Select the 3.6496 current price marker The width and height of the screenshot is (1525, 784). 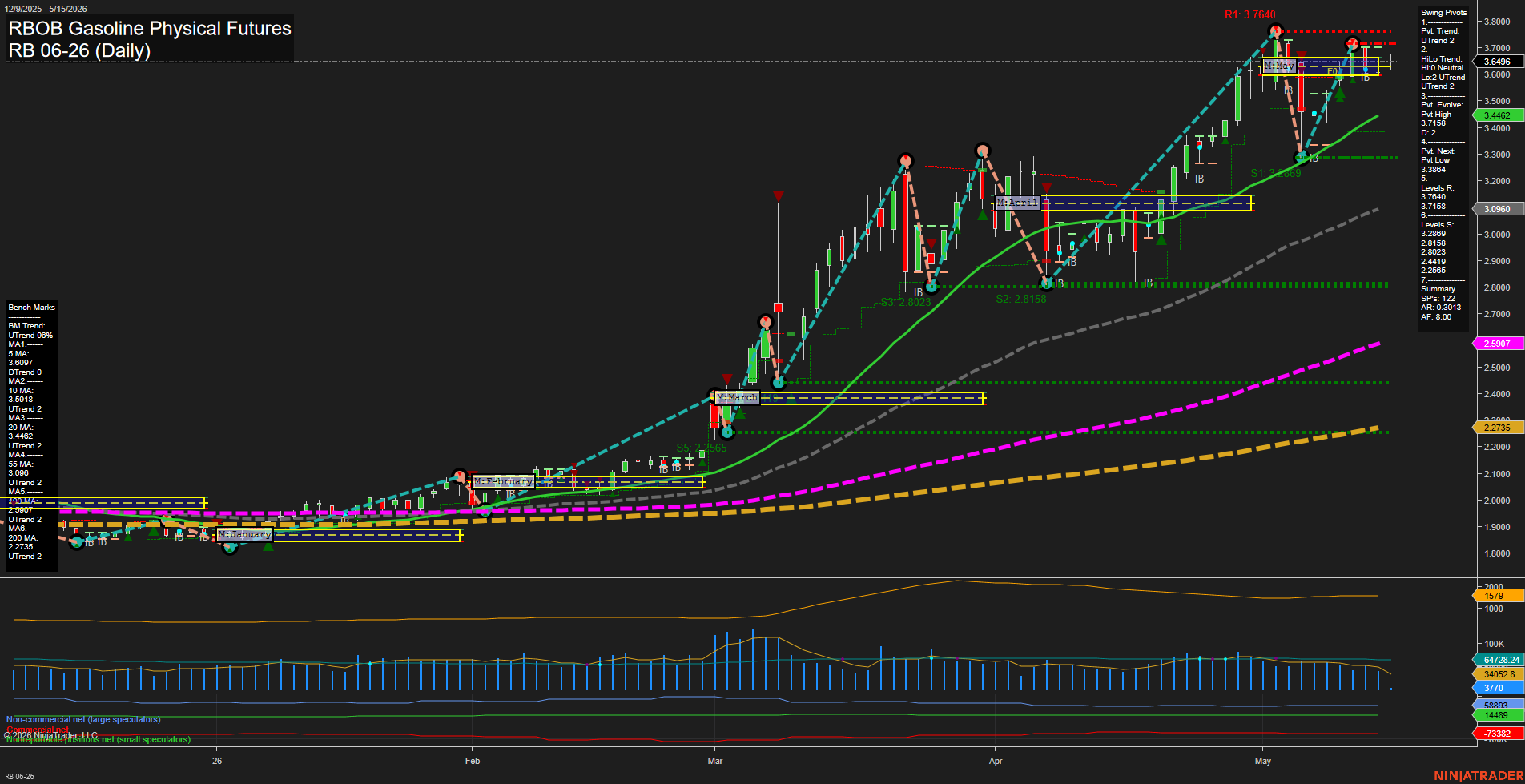[x=1497, y=62]
